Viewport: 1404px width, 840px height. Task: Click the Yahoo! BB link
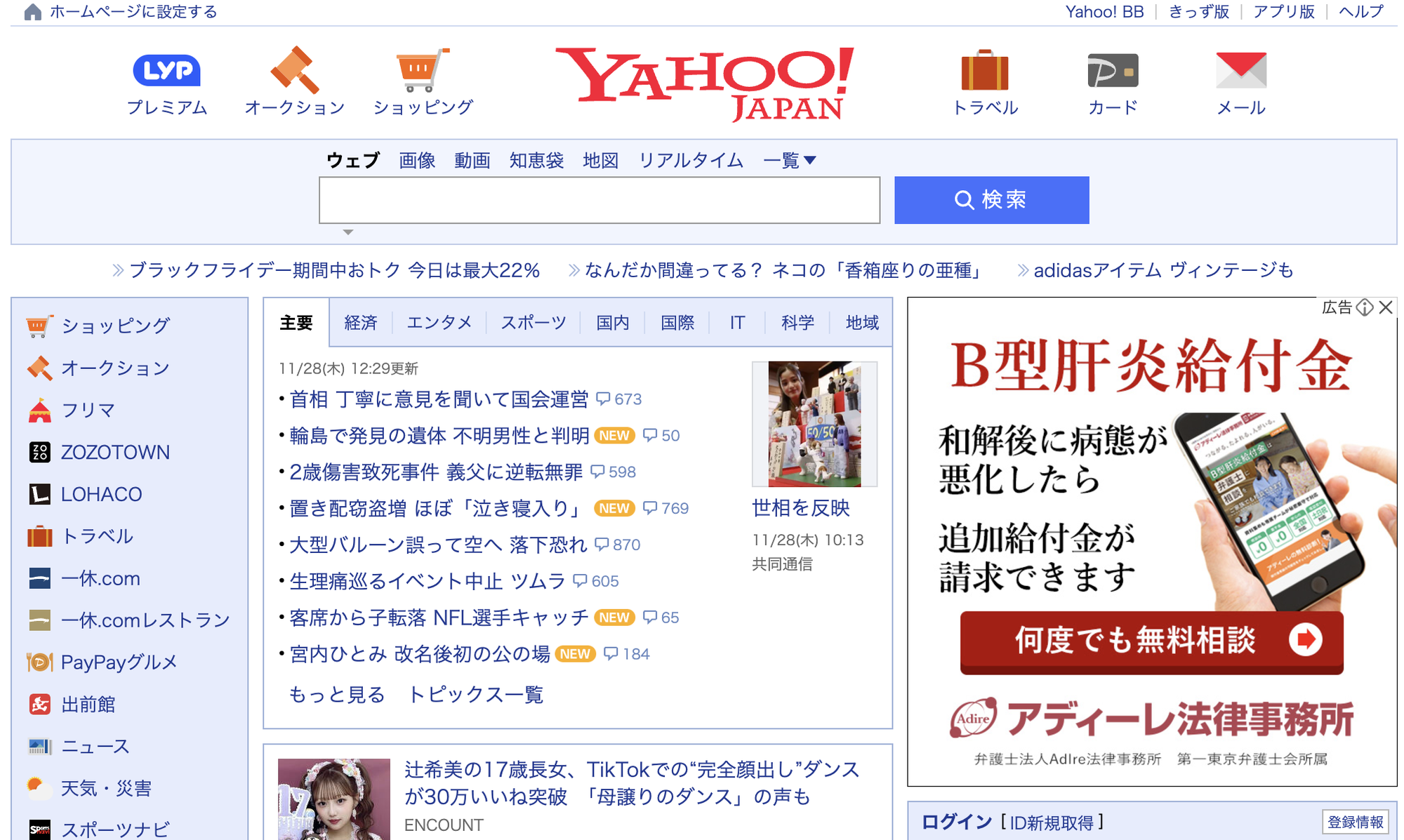[1104, 12]
